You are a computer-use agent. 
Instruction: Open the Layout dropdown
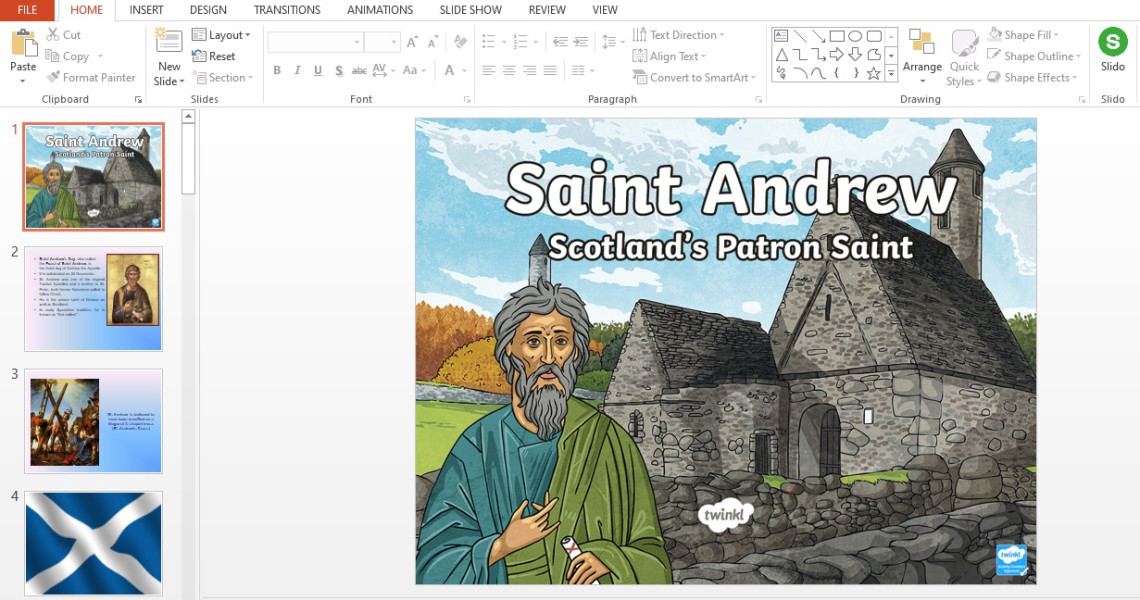[221, 34]
